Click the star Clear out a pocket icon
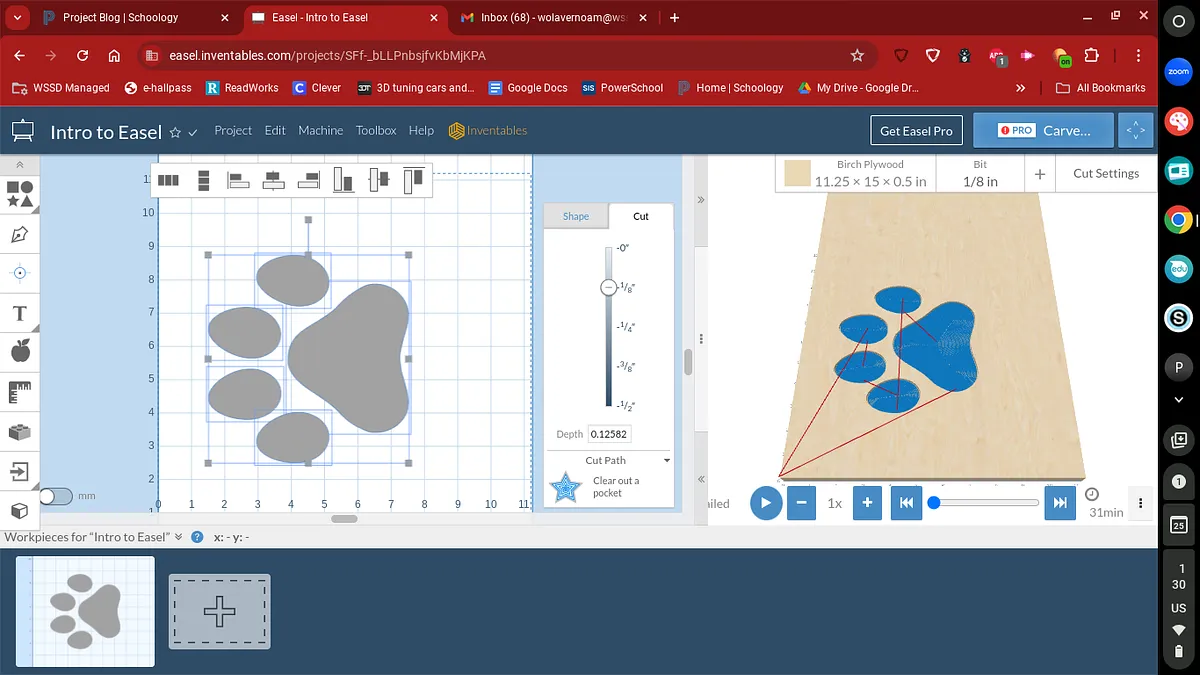1200x675 pixels. pos(566,488)
